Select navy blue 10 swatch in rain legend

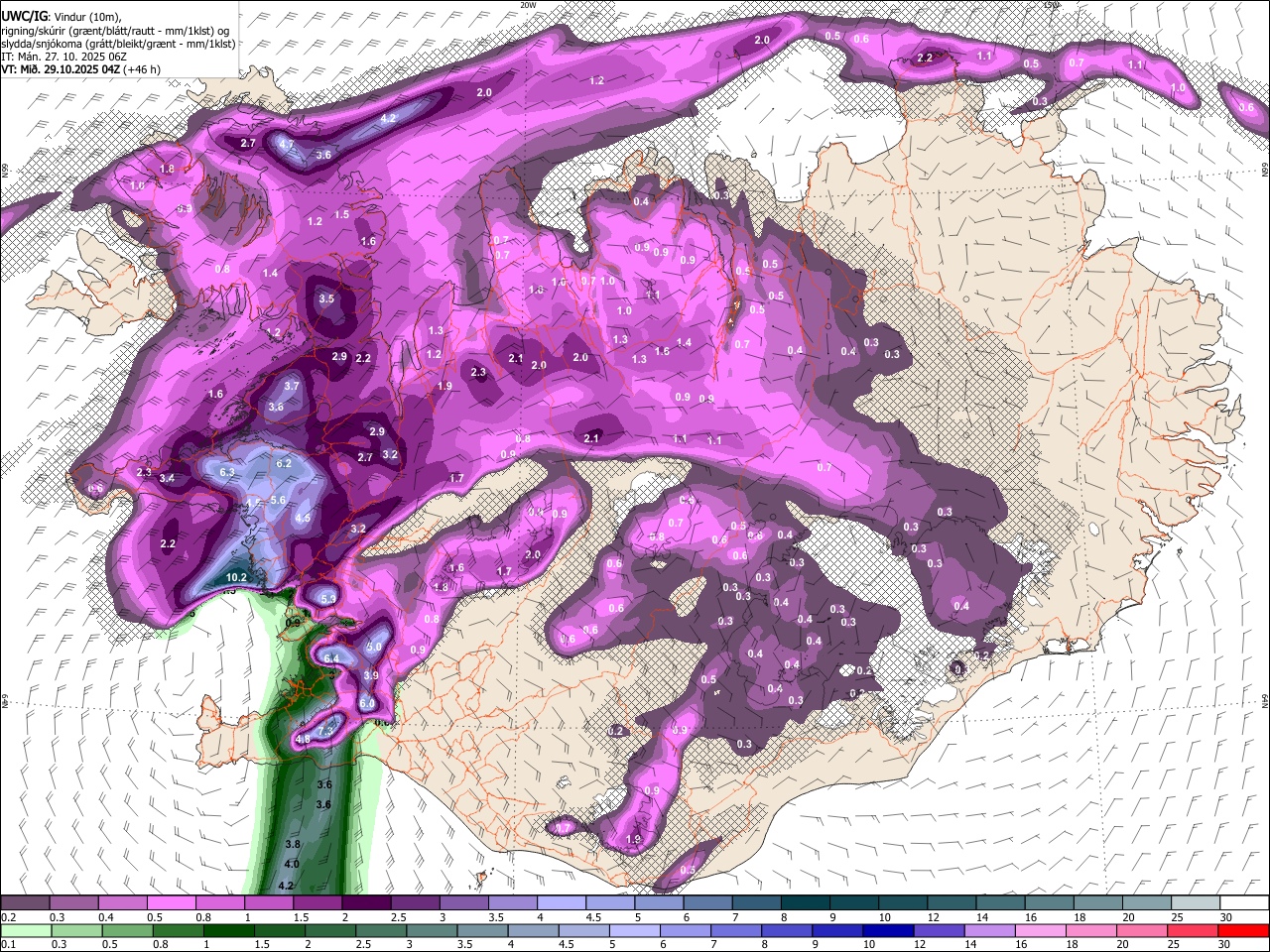coord(889,930)
